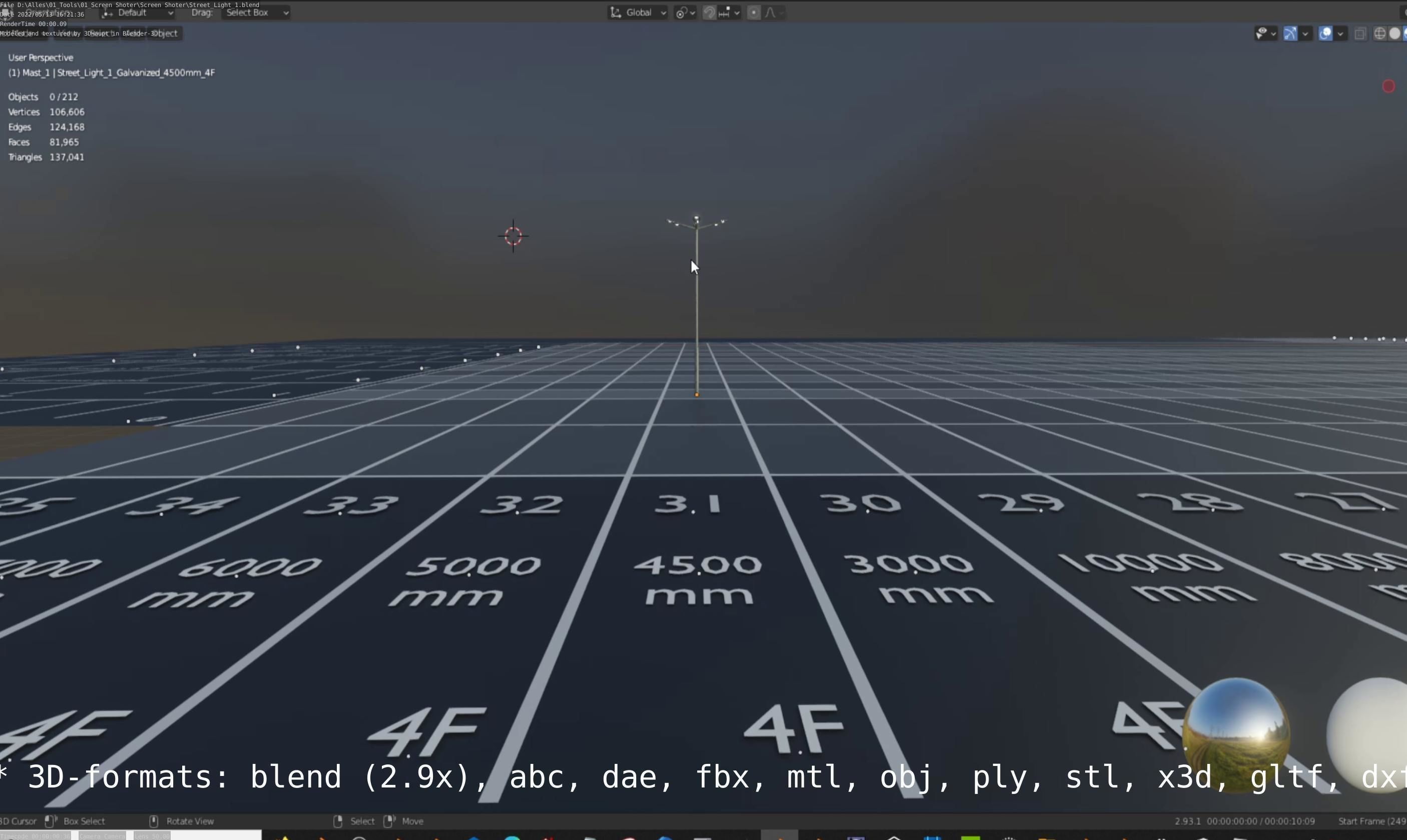Switch to solid viewport shading
Image resolution: width=1407 pixels, height=840 pixels.
[x=1394, y=34]
